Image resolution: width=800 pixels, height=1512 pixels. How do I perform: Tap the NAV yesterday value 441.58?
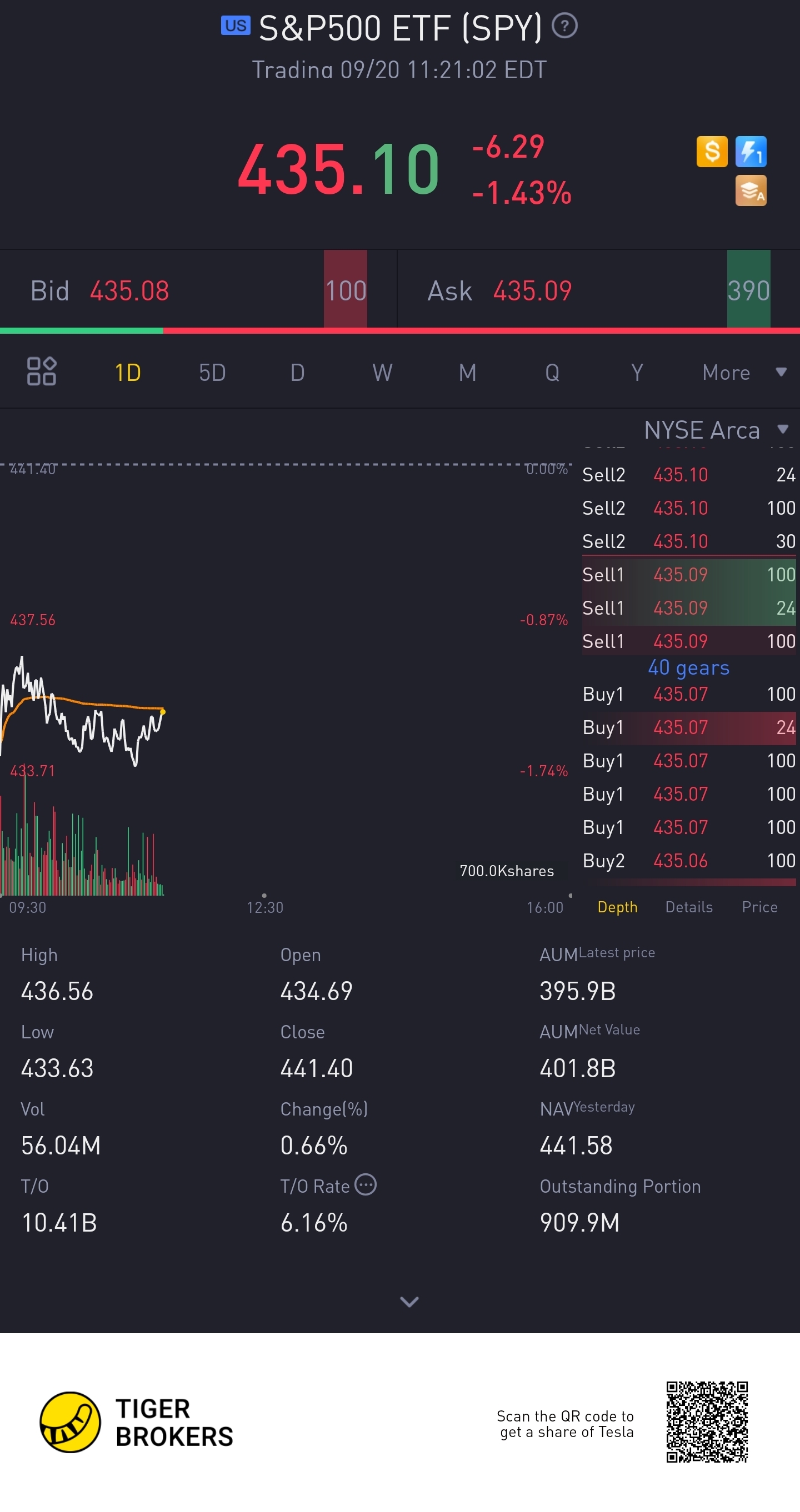point(576,1145)
